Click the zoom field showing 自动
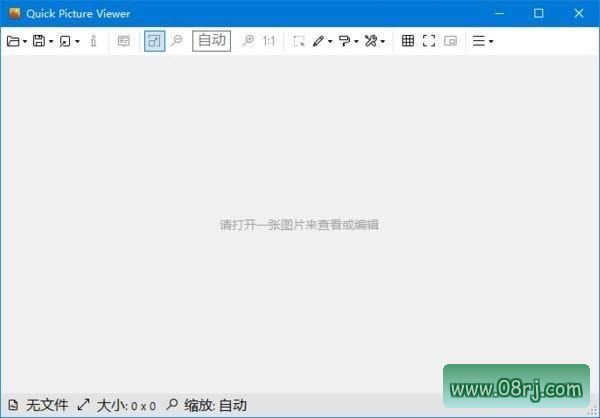This screenshot has width=600, height=418. (x=212, y=41)
